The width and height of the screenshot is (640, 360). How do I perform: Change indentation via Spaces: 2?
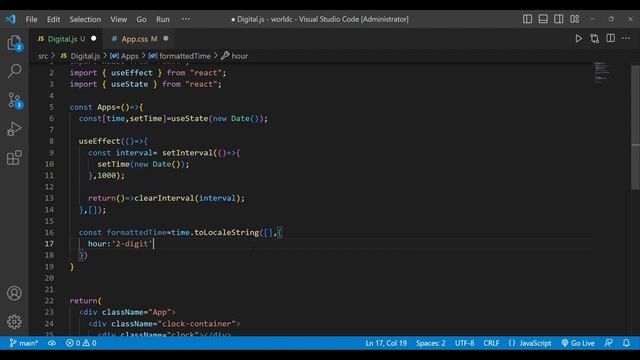click(x=431, y=343)
